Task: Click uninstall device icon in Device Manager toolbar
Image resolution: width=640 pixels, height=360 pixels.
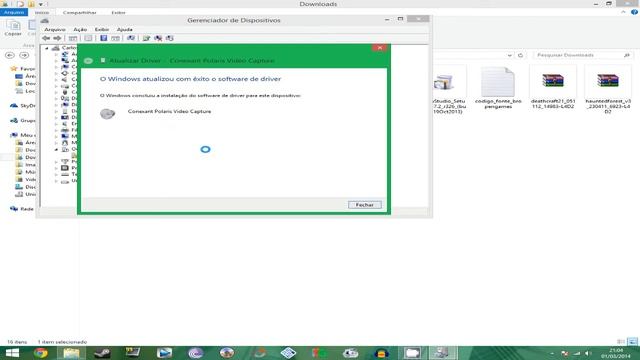Action: 158,38
